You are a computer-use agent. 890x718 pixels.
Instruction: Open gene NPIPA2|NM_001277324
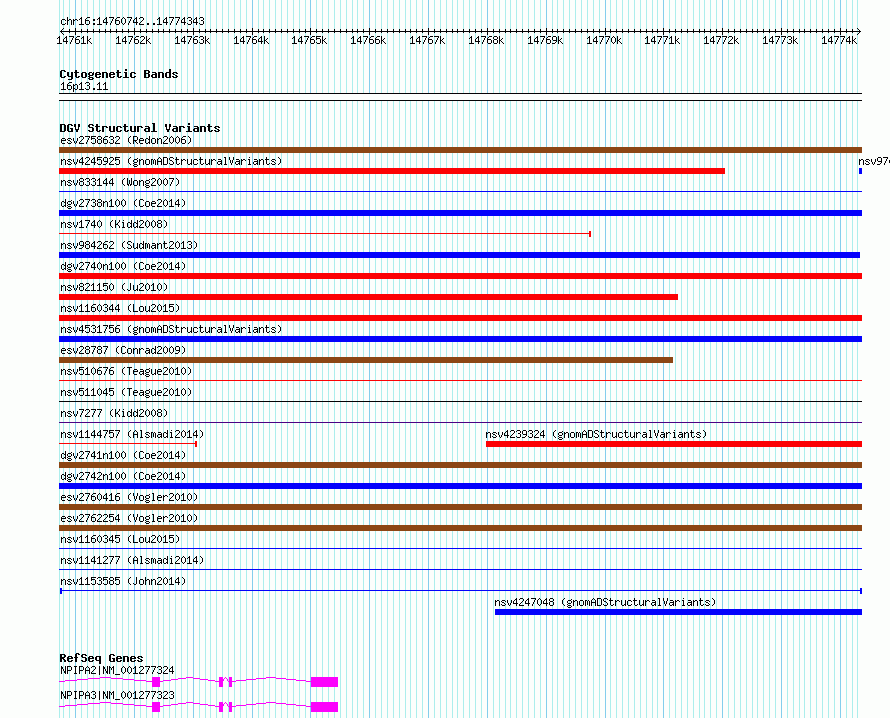pos(117,670)
